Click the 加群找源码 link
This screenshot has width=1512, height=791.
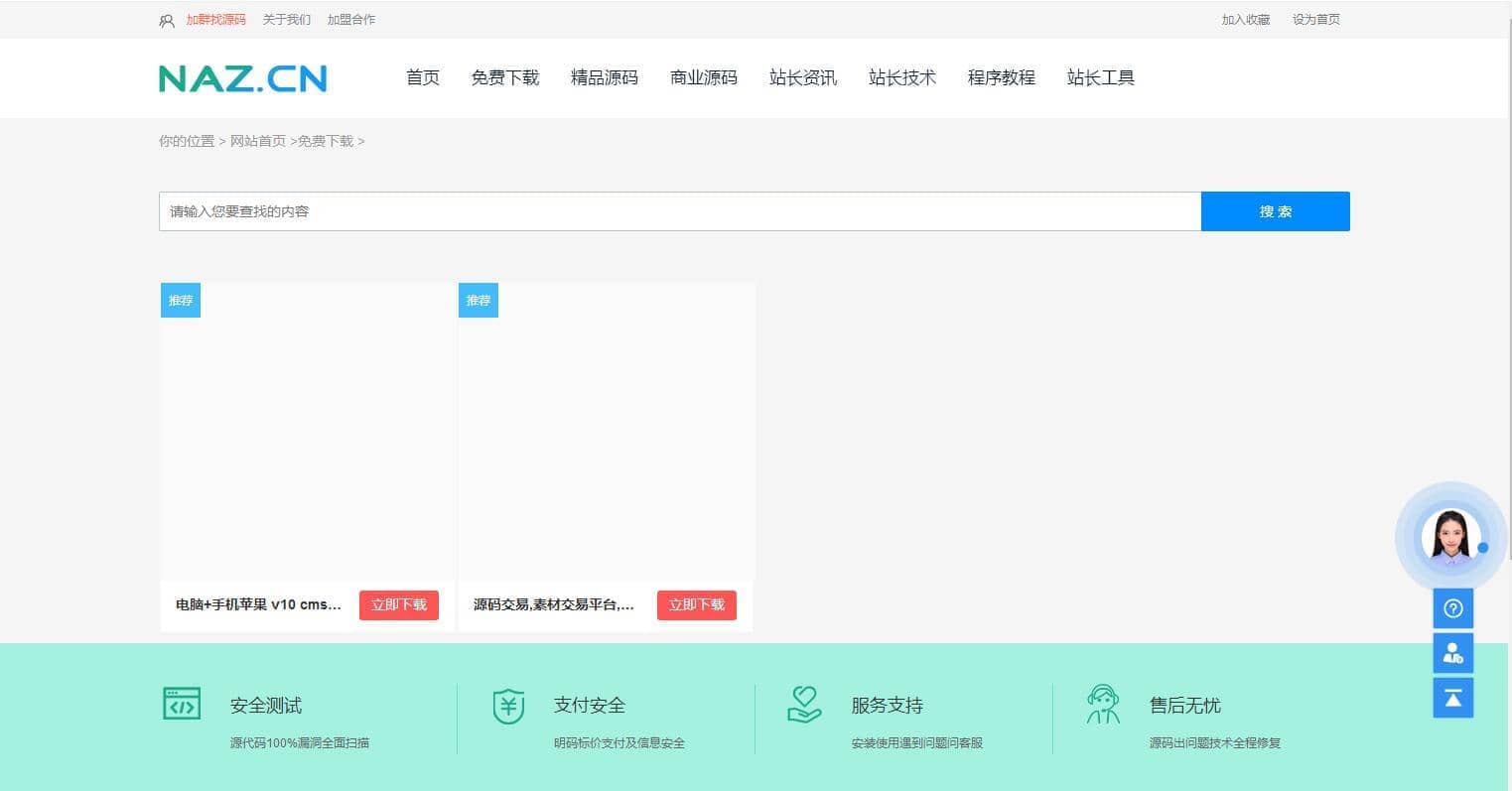[x=215, y=20]
